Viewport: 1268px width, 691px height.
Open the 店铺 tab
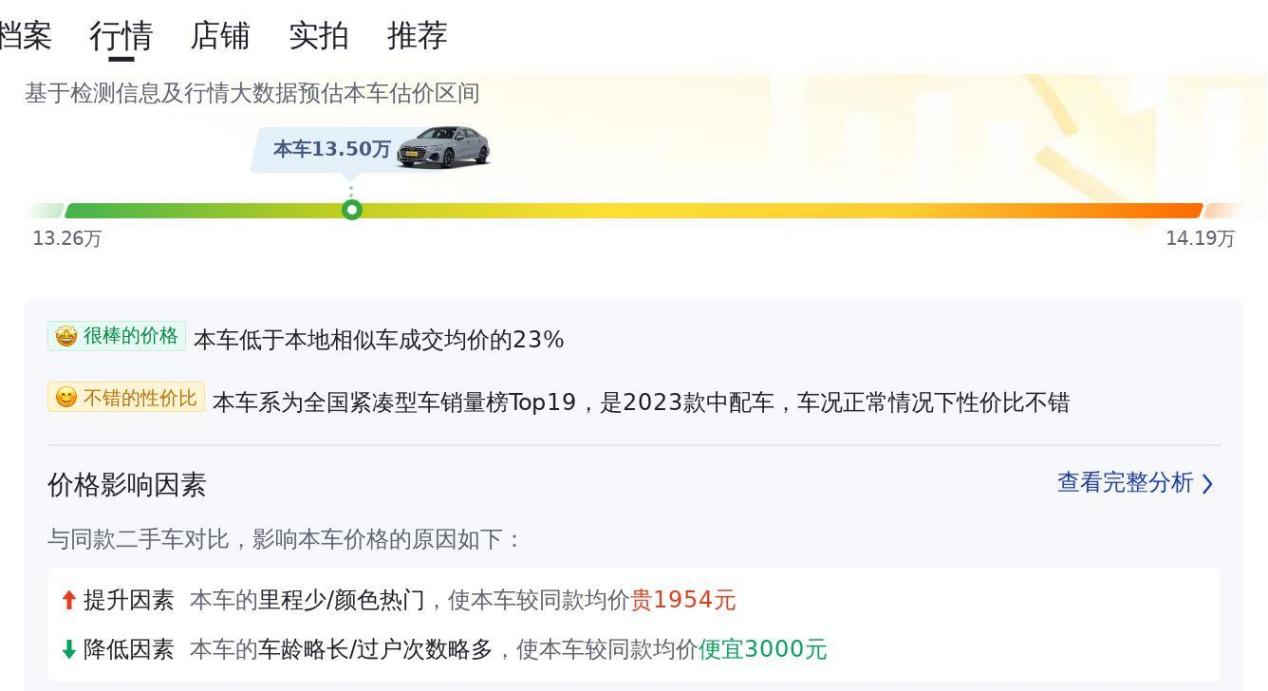point(220,36)
